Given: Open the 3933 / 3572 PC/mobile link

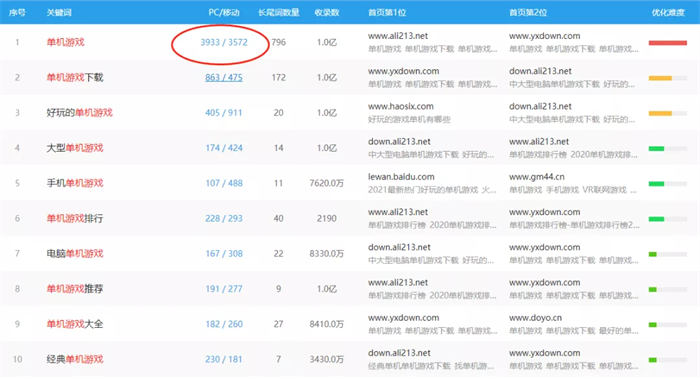Looking at the screenshot, I should point(224,42).
